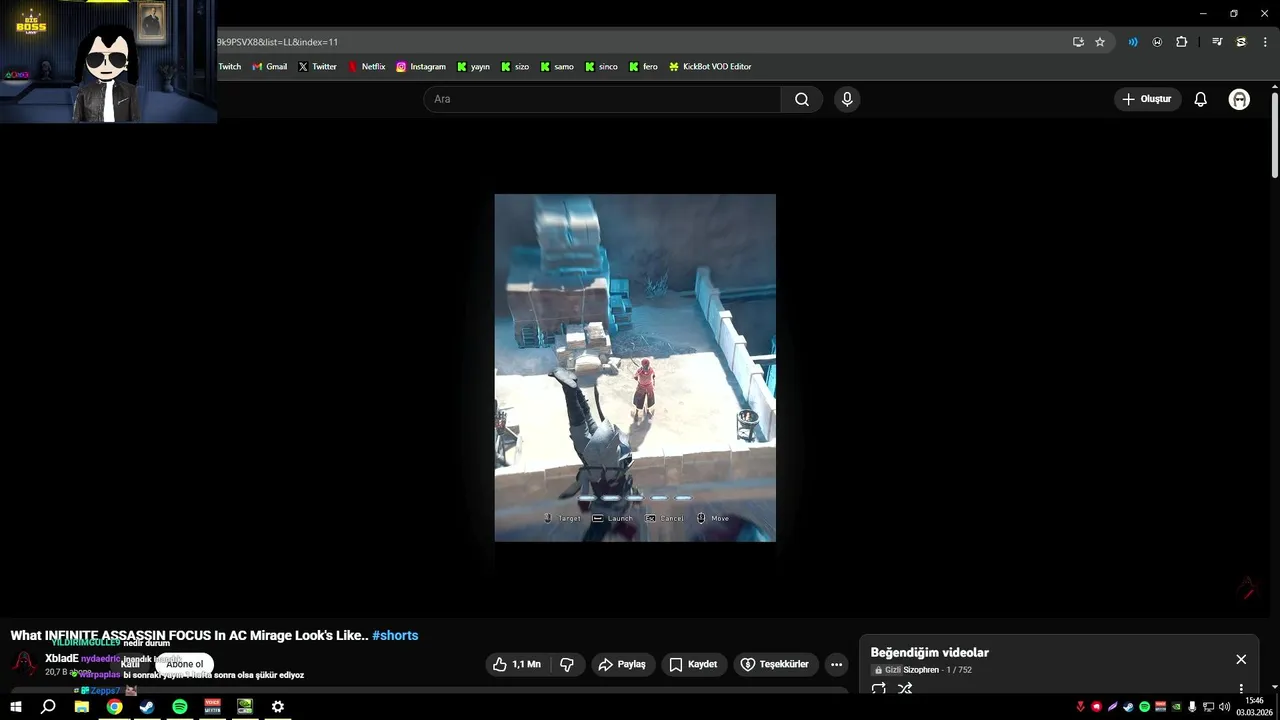Focus the Ara search field
The height and width of the screenshot is (720, 1280).
[602, 99]
